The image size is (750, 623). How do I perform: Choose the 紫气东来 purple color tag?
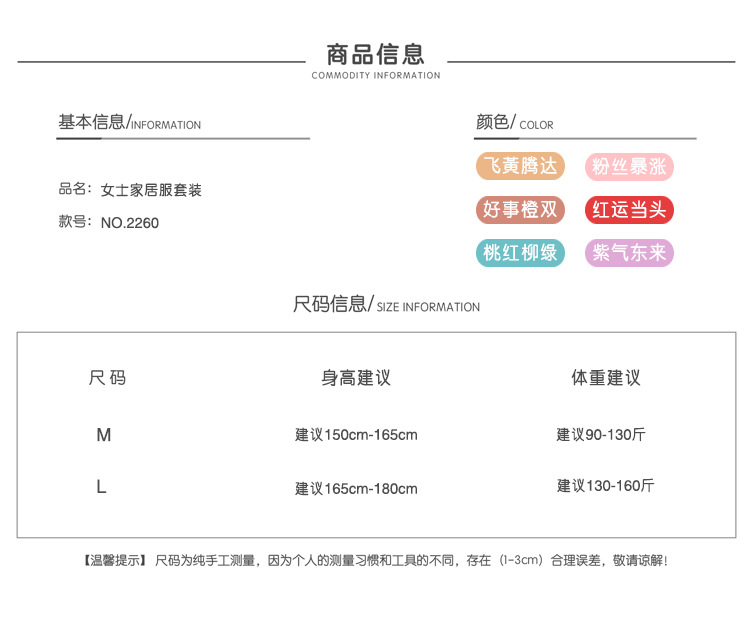coord(629,253)
